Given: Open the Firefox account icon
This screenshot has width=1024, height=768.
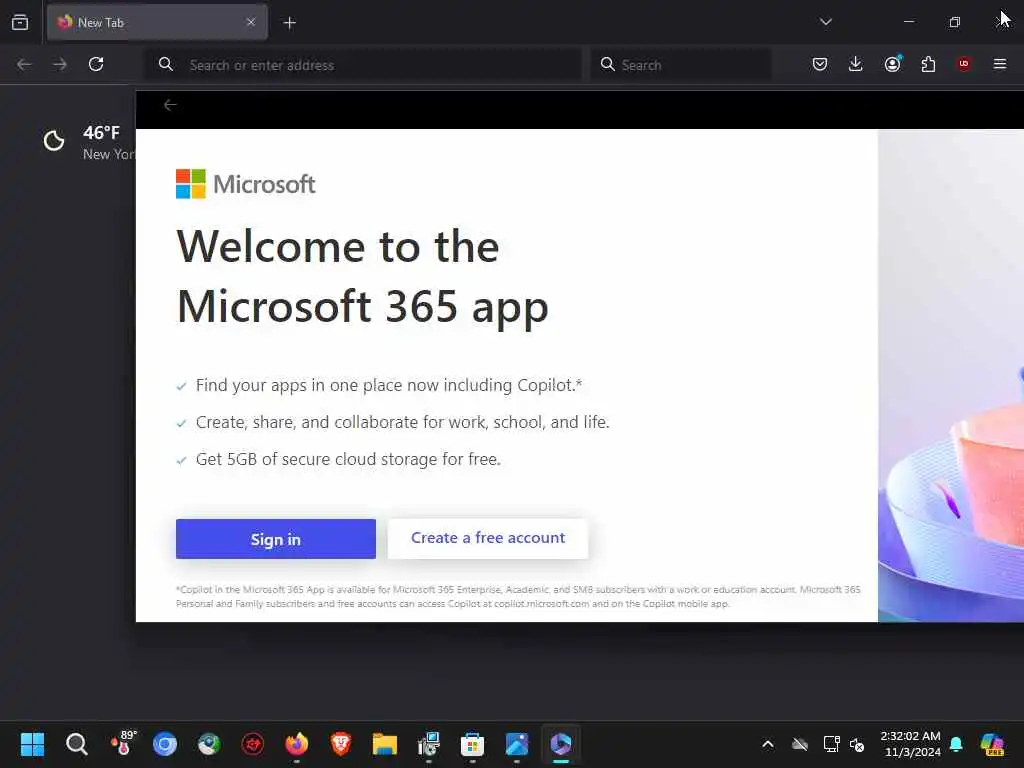Looking at the screenshot, I should (x=892, y=64).
